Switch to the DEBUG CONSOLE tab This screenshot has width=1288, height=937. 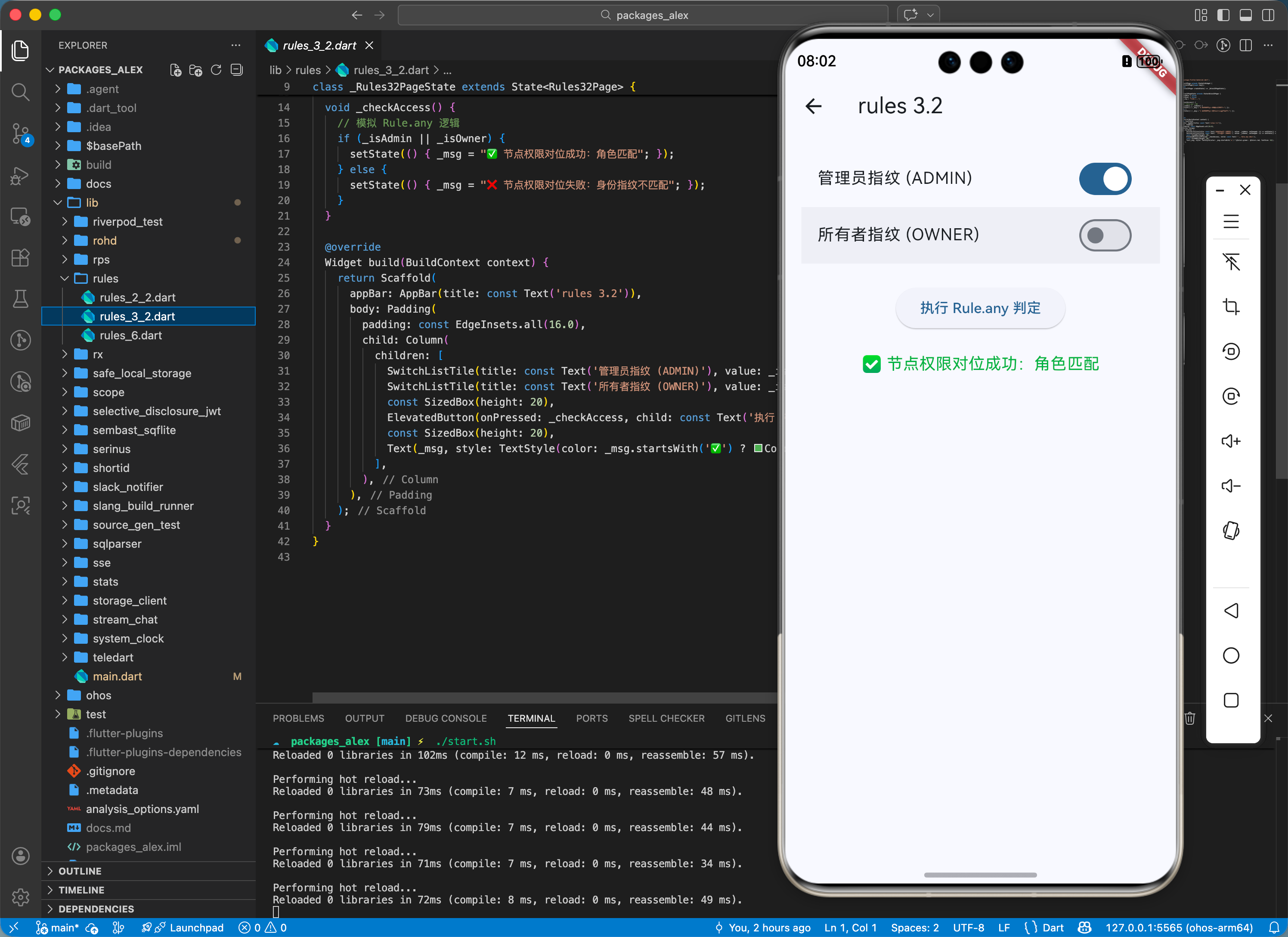[x=445, y=718]
